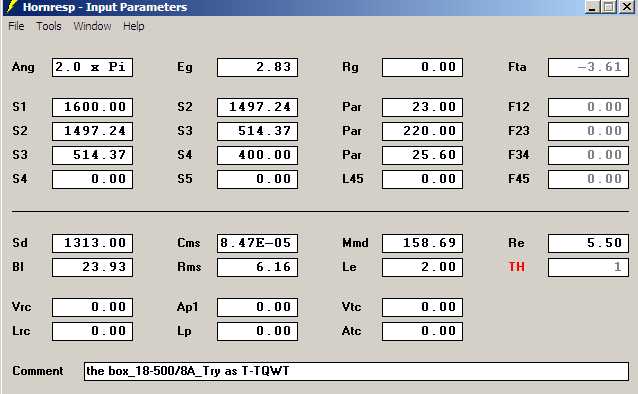Click the Vrc input field
This screenshot has height=394, width=638.
92,307
